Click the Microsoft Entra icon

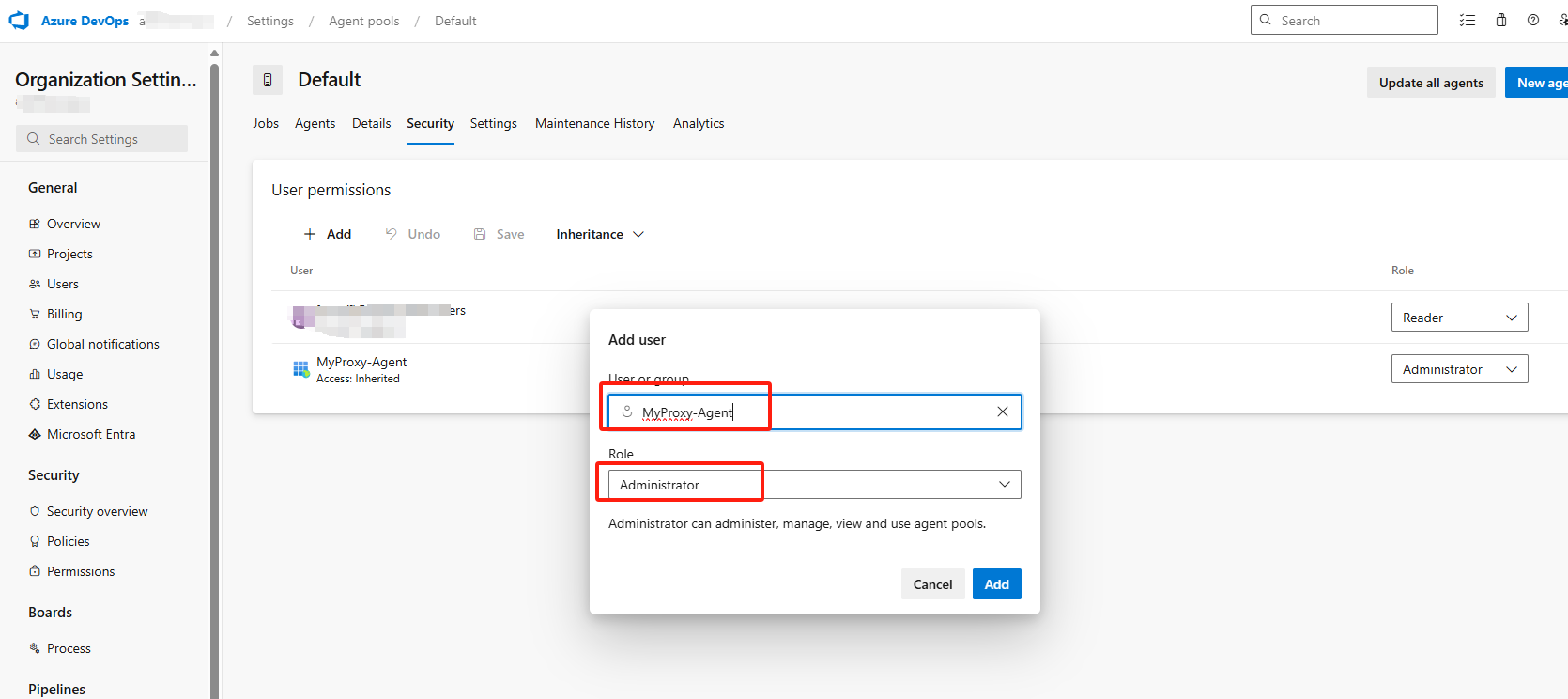(x=35, y=434)
